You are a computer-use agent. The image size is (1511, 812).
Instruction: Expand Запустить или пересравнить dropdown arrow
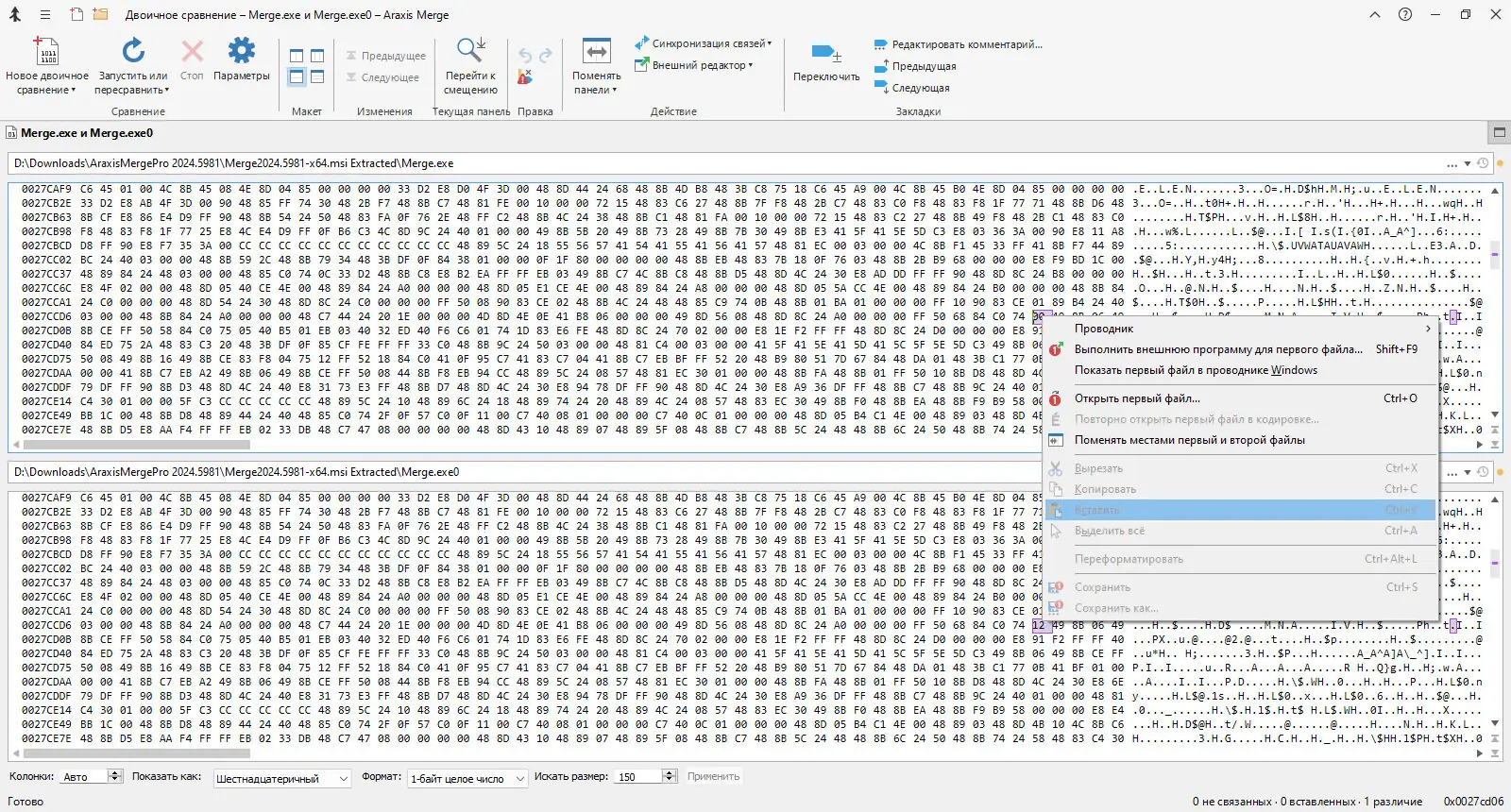(x=167, y=91)
